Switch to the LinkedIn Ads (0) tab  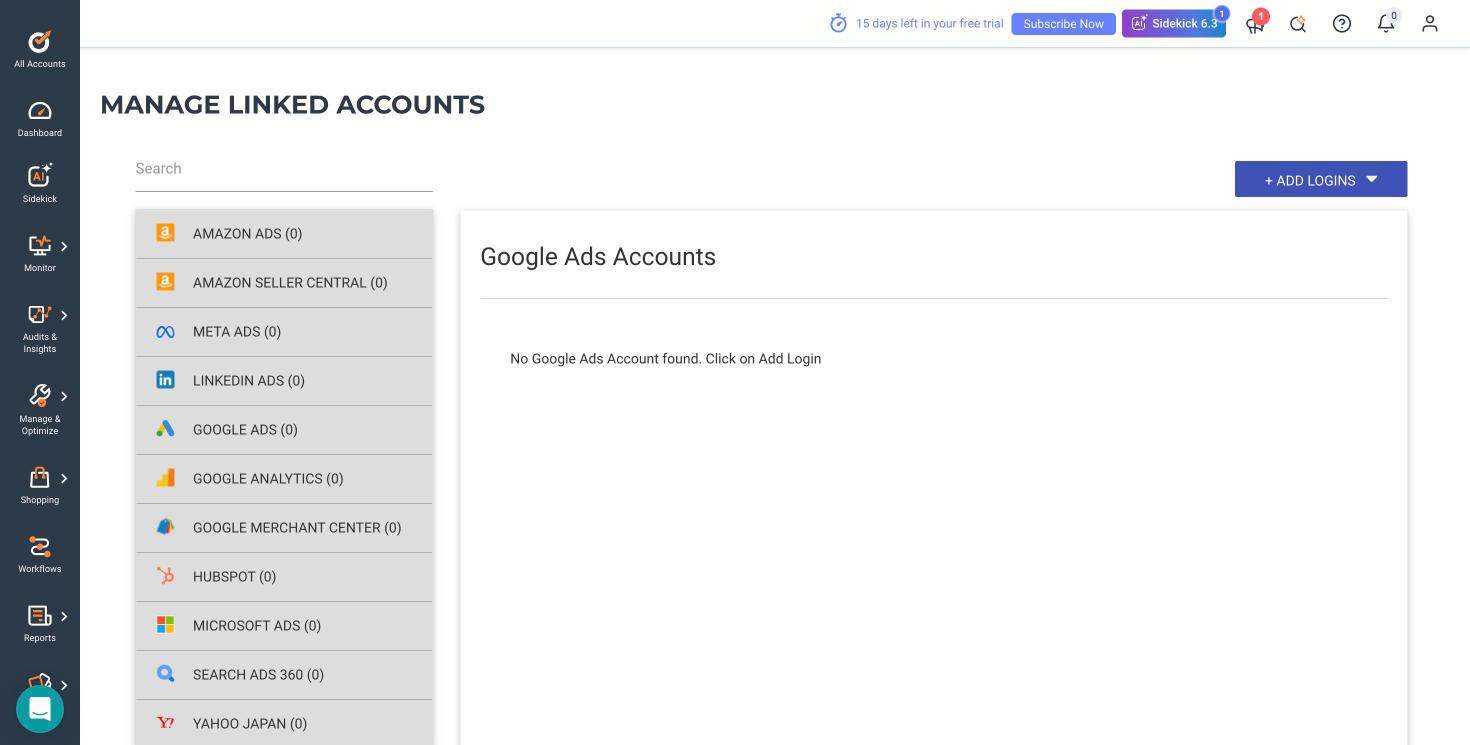click(284, 381)
